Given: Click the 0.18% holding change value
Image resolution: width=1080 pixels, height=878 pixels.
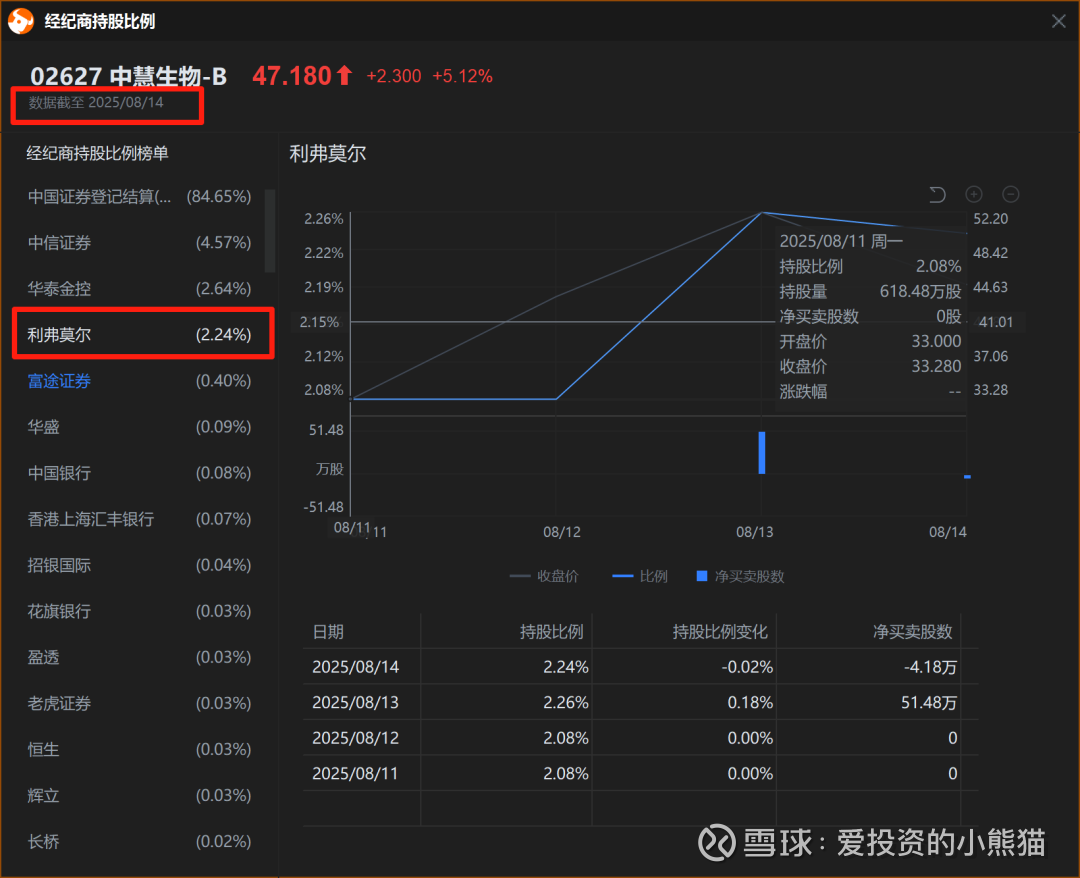Looking at the screenshot, I should (x=750, y=702).
